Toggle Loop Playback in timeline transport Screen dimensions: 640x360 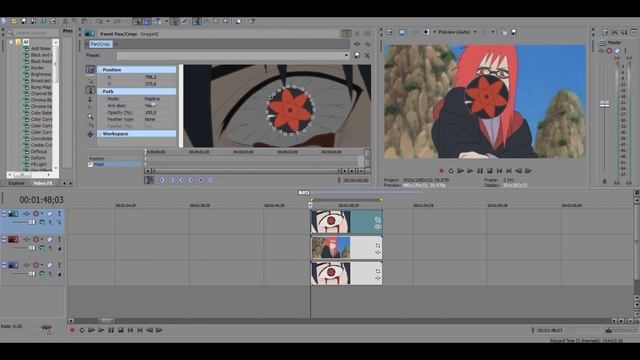click(82, 330)
